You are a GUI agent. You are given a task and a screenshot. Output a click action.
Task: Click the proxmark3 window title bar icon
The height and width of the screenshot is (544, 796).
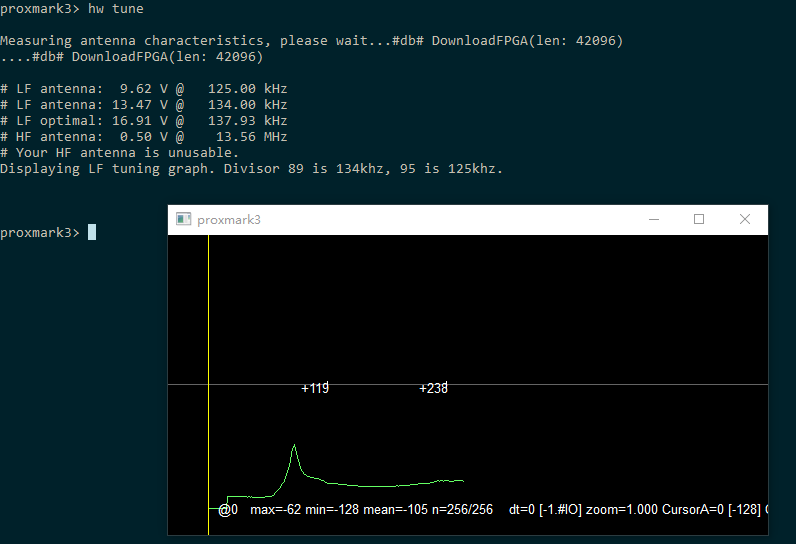(183, 219)
